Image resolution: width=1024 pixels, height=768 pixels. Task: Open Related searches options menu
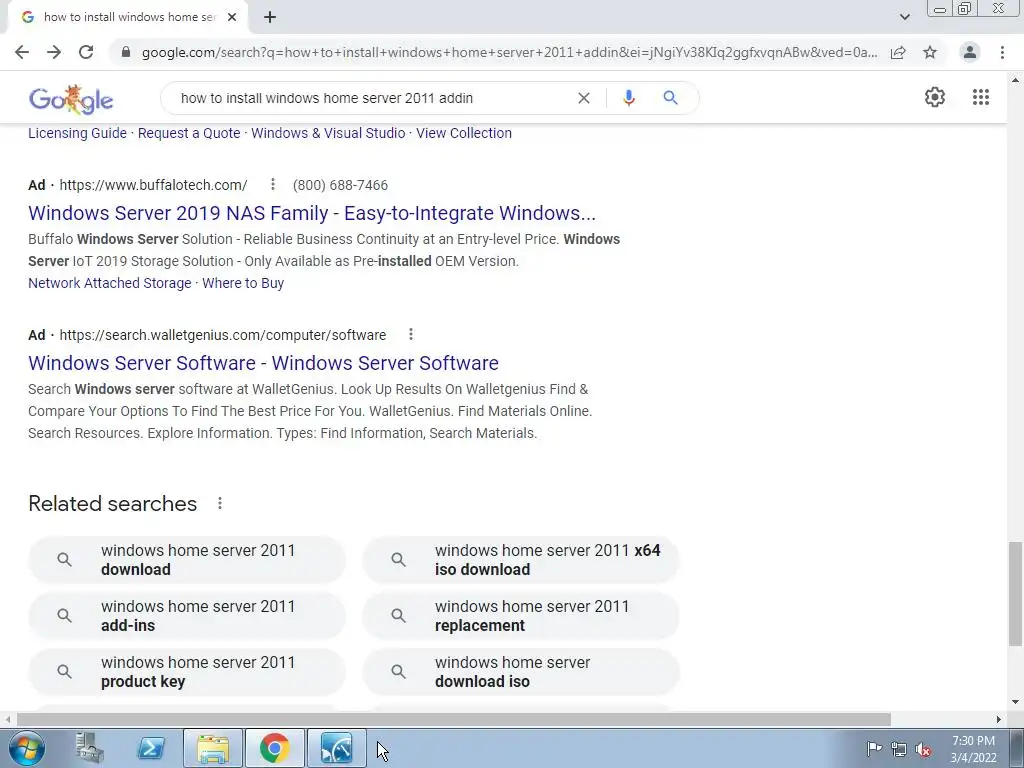tap(220, 504)
